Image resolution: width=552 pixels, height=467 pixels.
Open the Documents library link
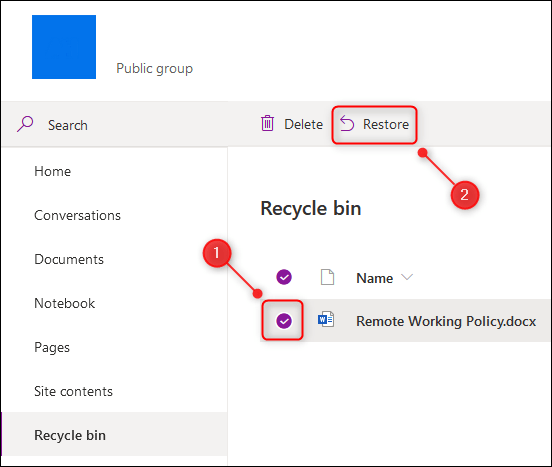[x=69, y=259]
